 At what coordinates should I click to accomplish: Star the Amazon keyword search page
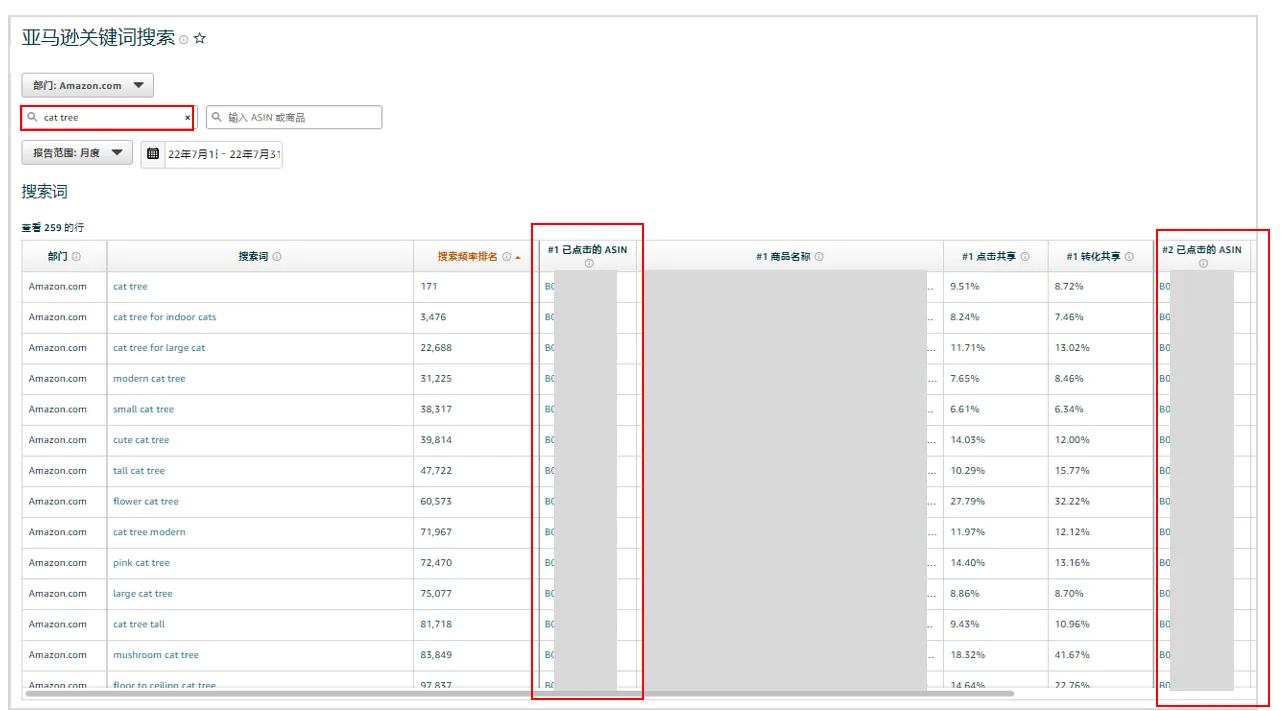tap(199, 39)
